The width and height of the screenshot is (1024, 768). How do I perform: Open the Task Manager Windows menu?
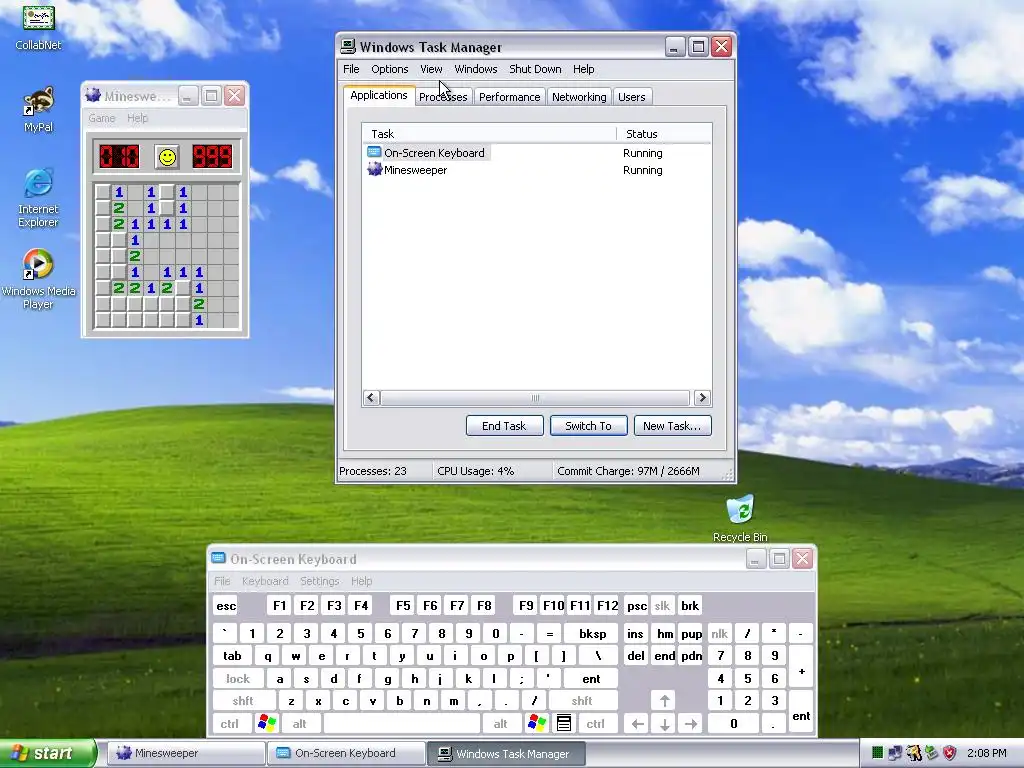coord(475,69)
